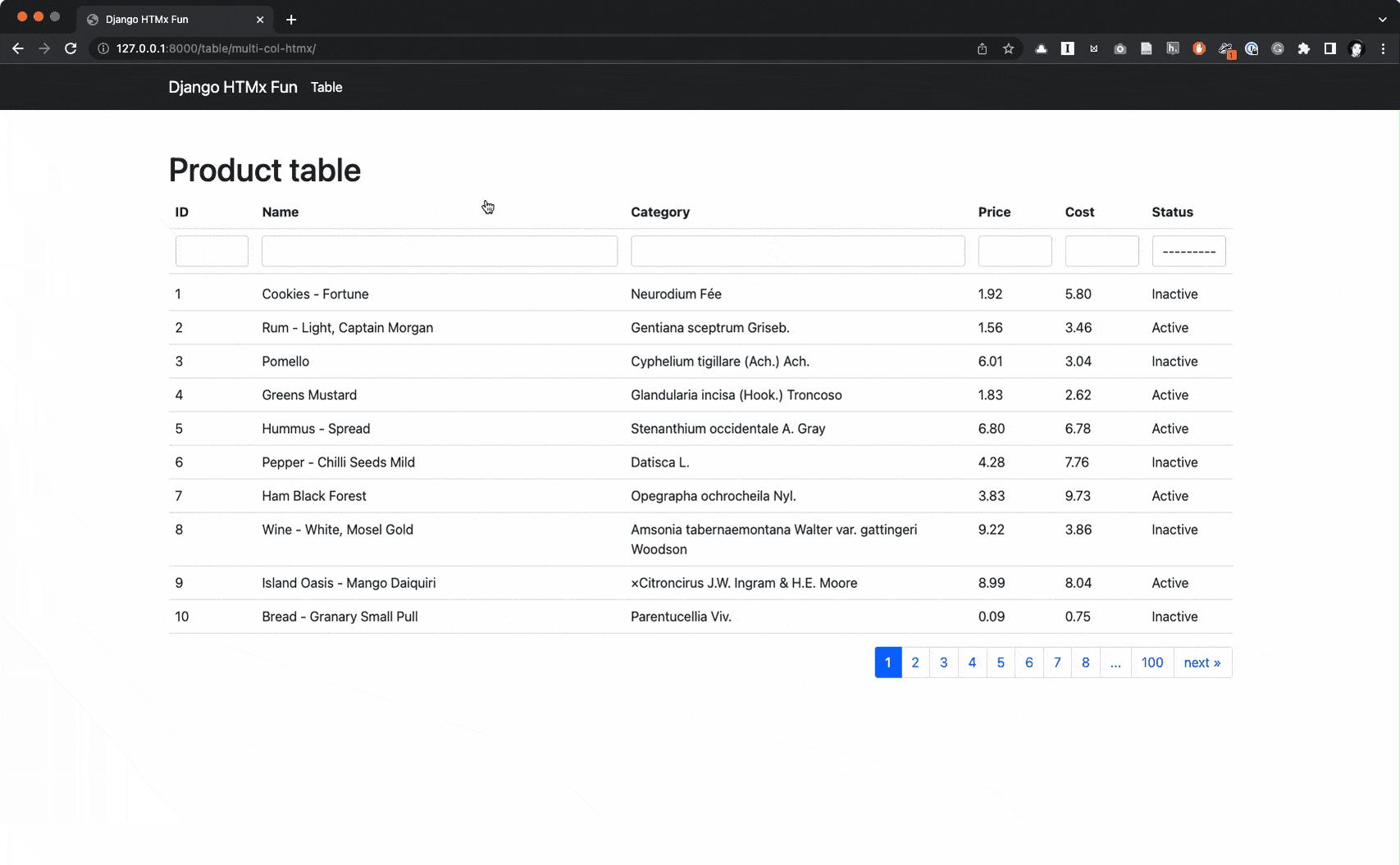The width and height of the screenshot is (1400, 865).
Task: Click the Table navbar link
Action: (x=326, y=87)
